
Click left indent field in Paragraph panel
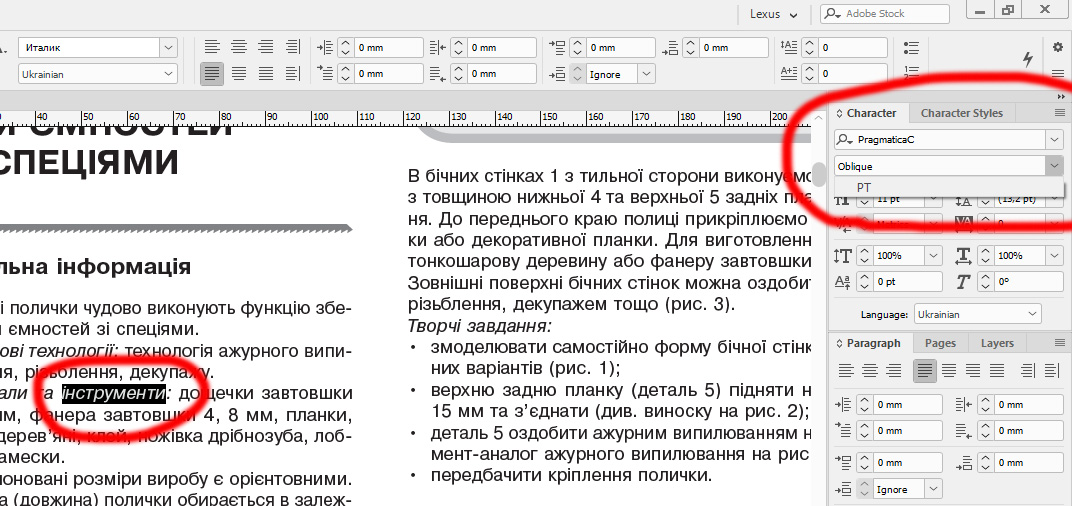pyautogui.click(x=907, y=405)
